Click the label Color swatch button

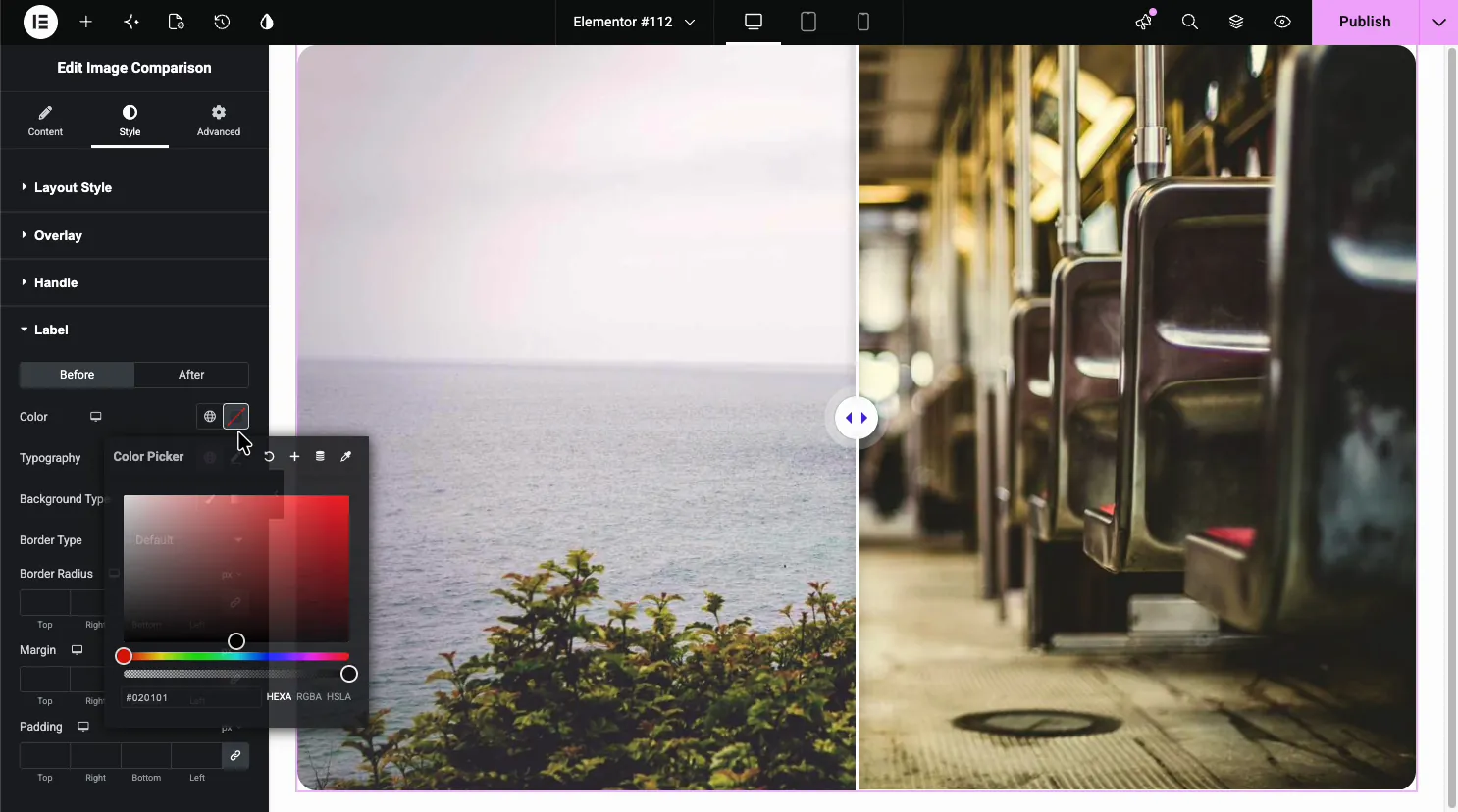[x=235, y=417]
